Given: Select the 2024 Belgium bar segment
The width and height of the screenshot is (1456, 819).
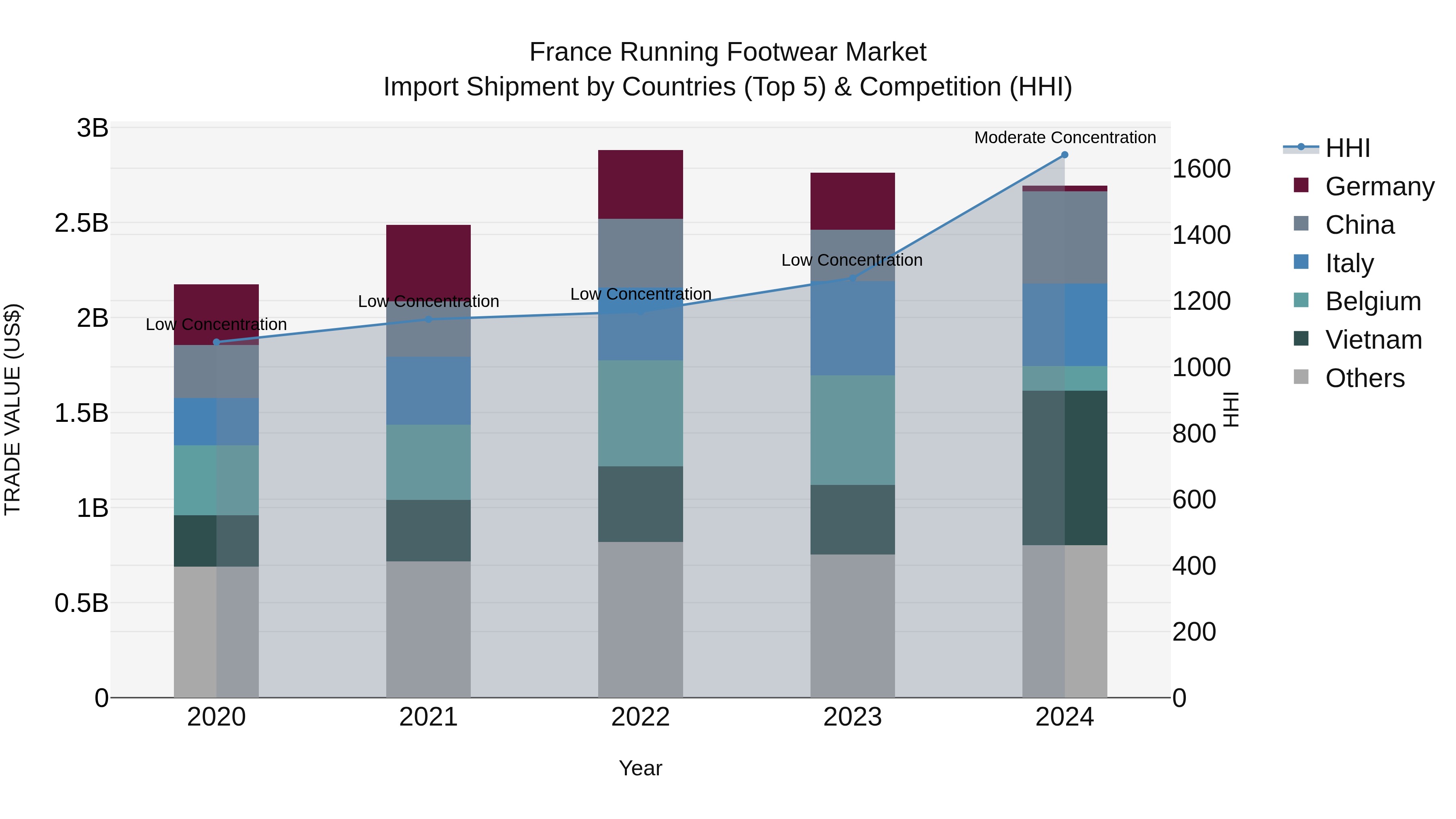Looking at the screenshot, I should point(1065,379).
